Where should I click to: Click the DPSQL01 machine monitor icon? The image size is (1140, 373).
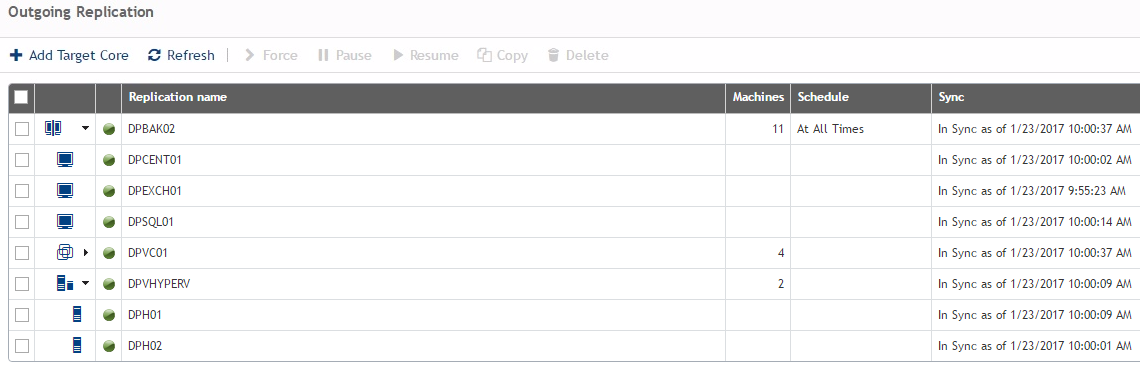tap(65, 222)
